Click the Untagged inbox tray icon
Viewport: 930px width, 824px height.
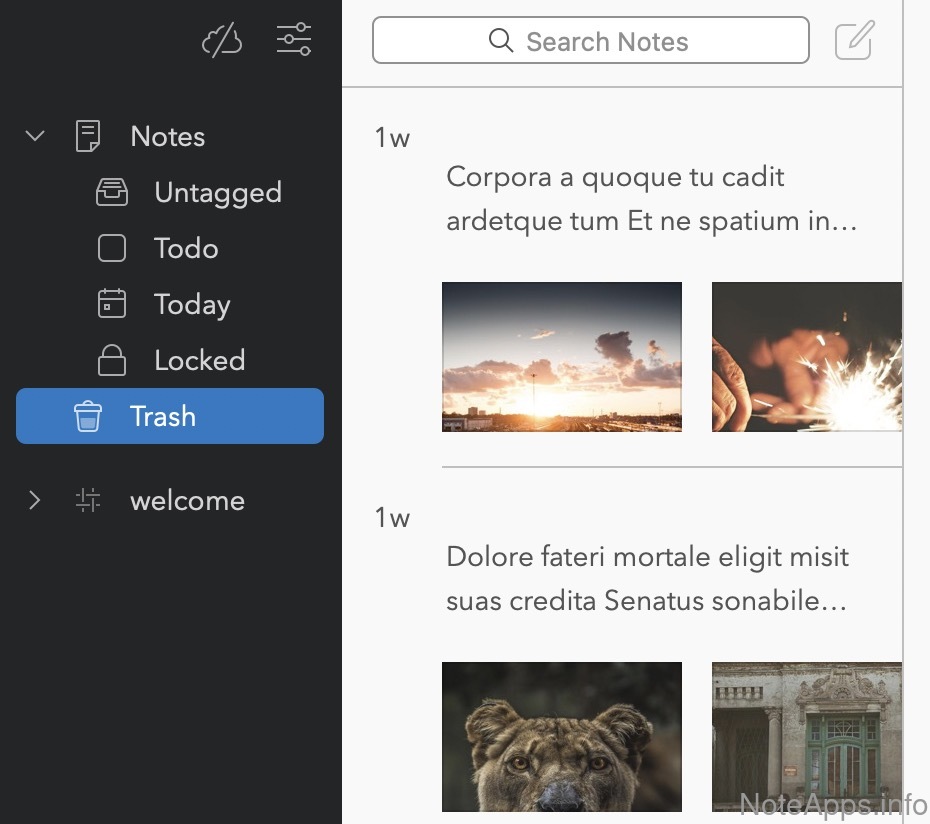click(x=112, y=192)
